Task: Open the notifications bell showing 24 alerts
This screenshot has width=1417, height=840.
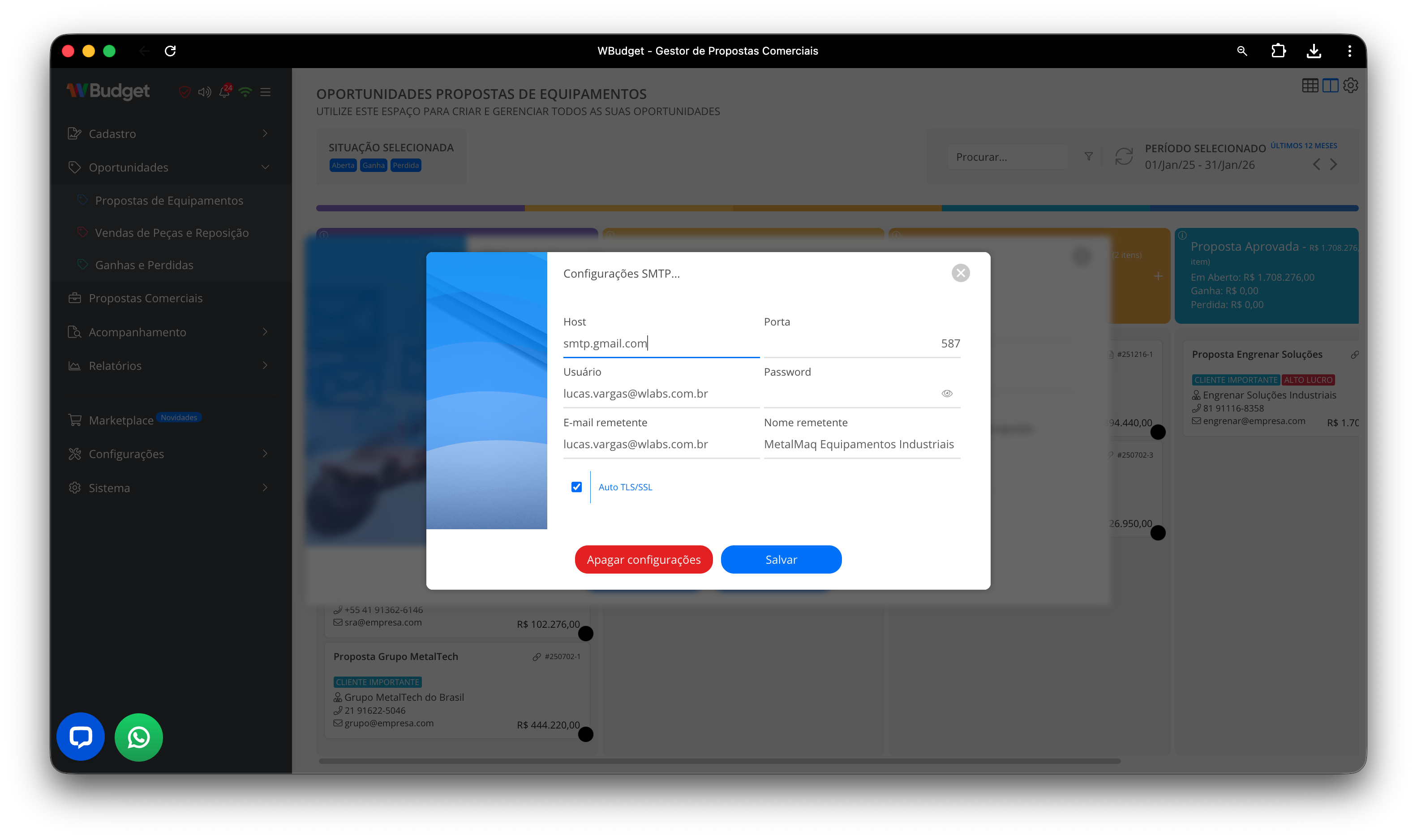Action: click(x=224, y=92)
